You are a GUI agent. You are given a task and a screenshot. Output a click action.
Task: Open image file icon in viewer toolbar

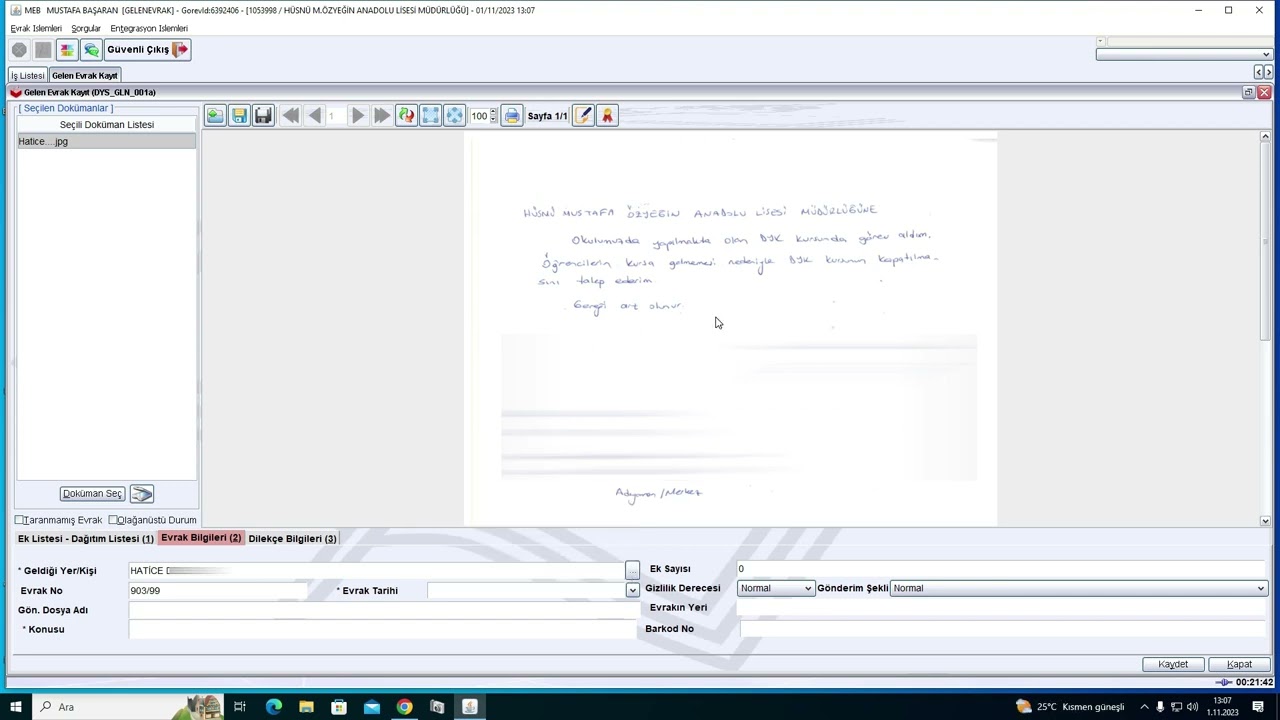215,116
